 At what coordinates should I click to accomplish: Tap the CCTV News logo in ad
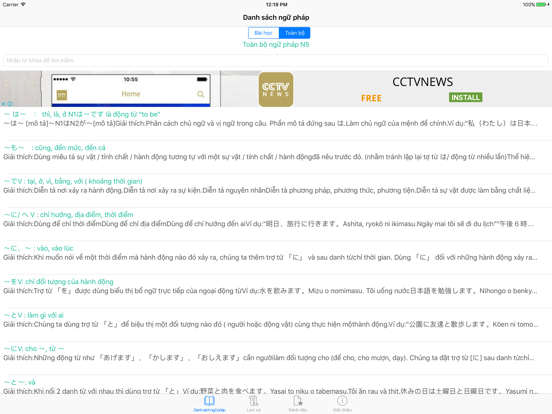(x=276, y=89)
